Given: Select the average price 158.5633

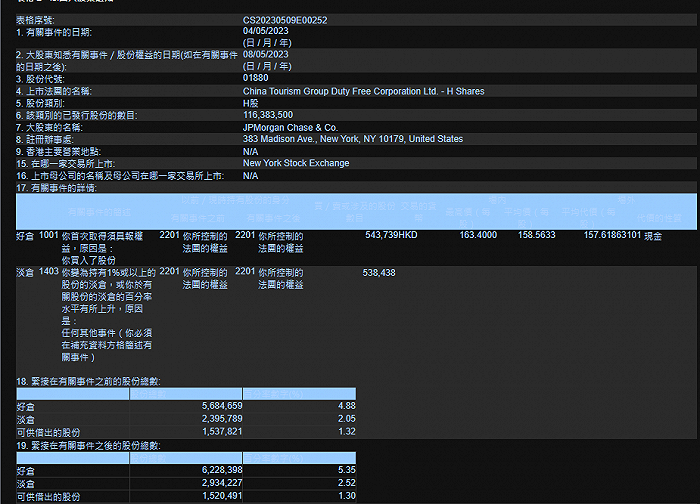Looking at the screenshot, I should (537, 235).
